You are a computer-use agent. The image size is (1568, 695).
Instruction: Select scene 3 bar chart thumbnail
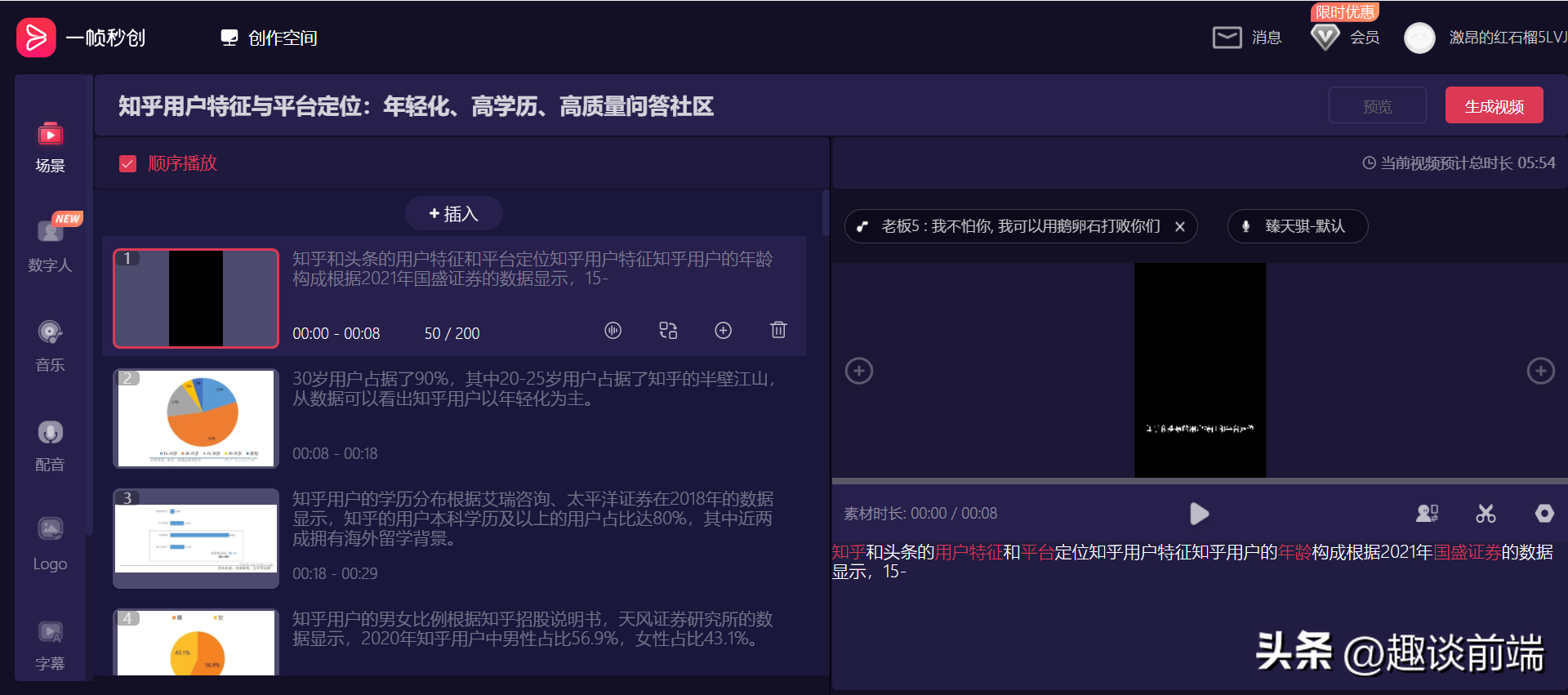[x=196, y=538]
